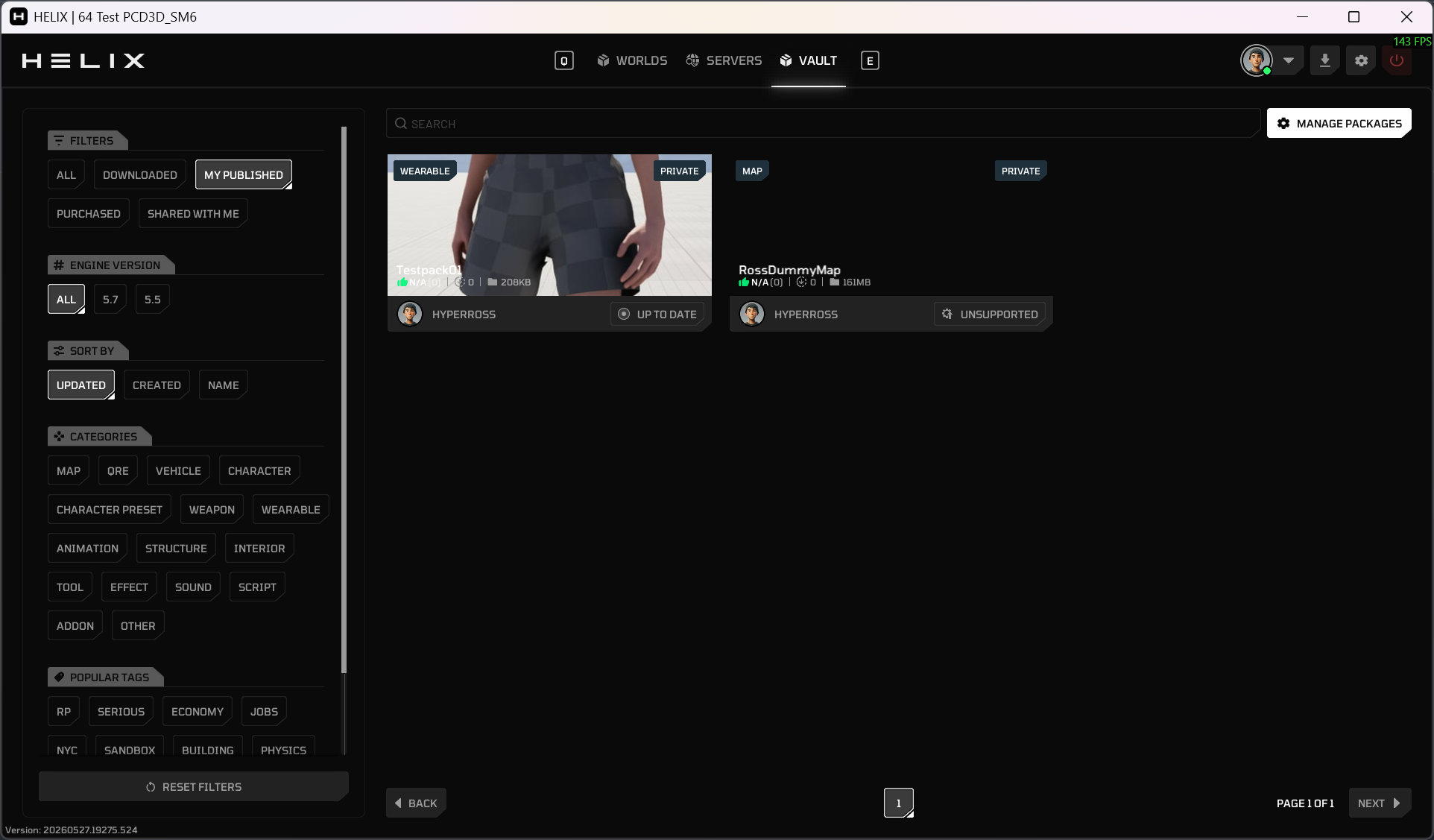Open Manage Packages
Screen dimensions: 1434x840
coord(1339,123)
